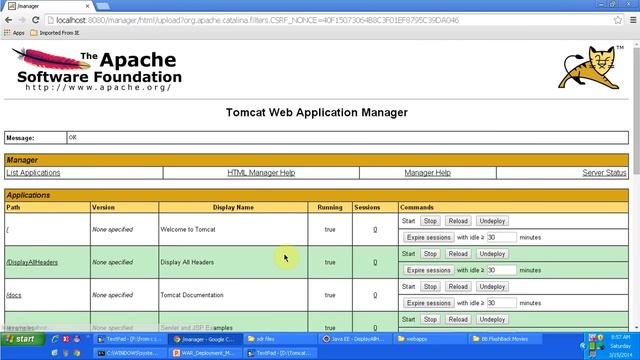The image size is (640, 360).
Task: Select the 'Display All Headers' display name text
Action: (187, 262)
